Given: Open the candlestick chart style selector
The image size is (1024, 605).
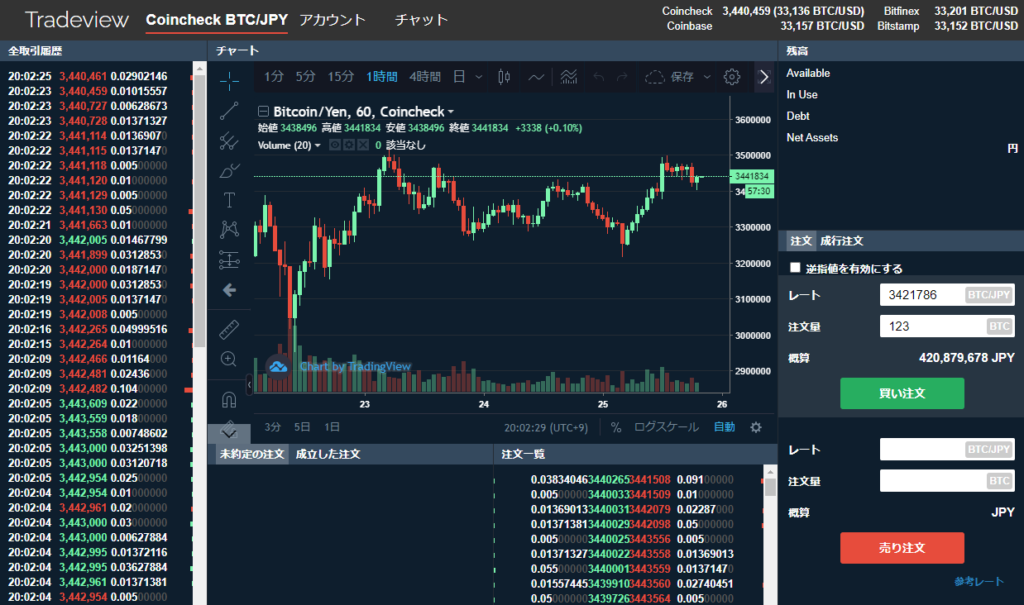Looking at the screenshot, I should click(504, 77).
